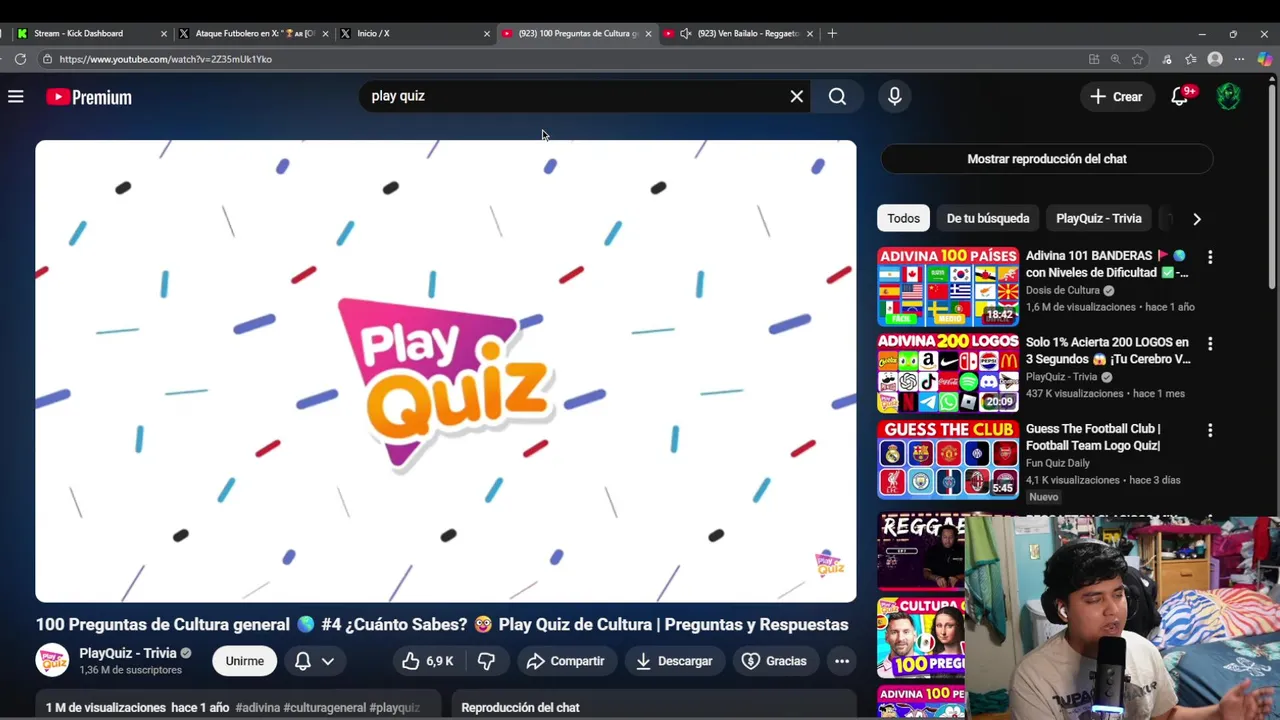
Task: Reload the page
Action: tap(20, 59)
